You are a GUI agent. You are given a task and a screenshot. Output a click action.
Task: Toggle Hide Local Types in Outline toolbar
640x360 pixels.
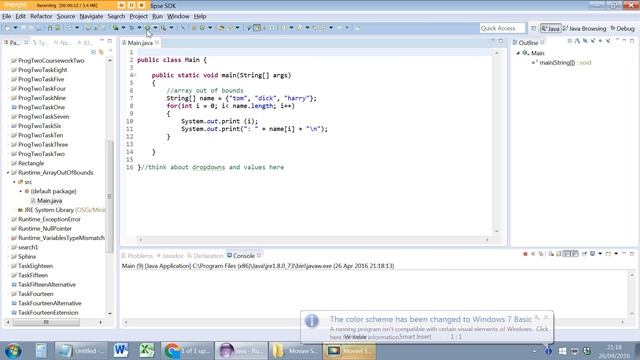[608, 41]
